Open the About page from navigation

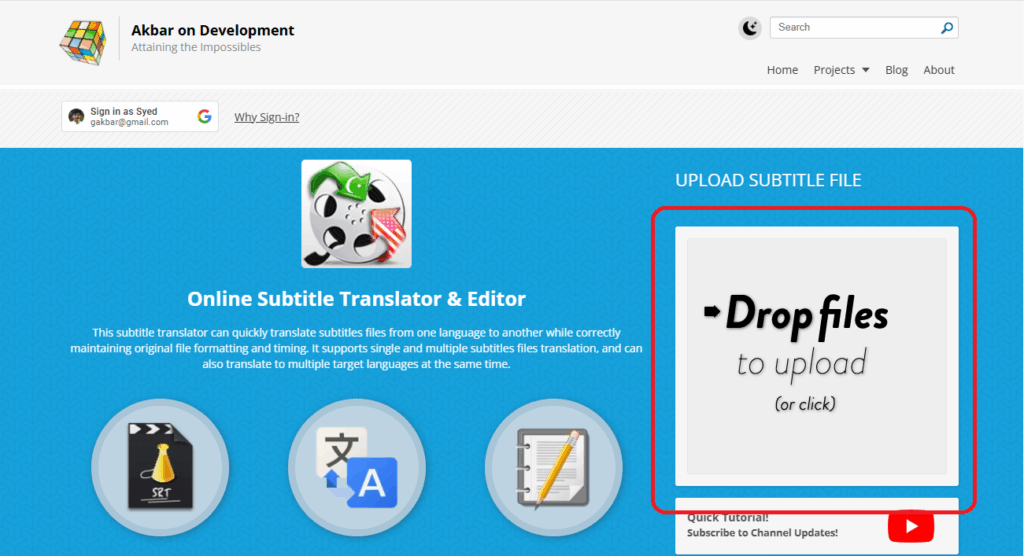coord(939,70)
